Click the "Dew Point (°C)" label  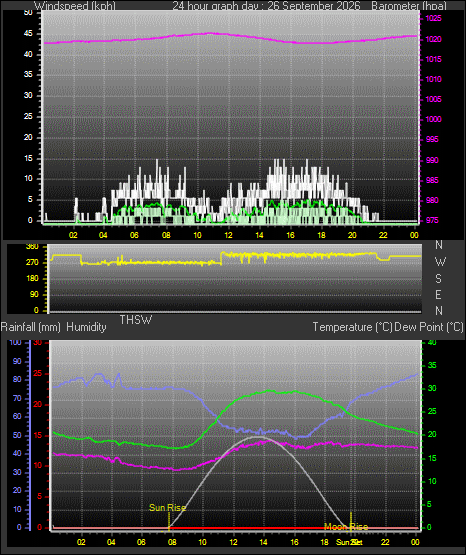click(429, 327)
